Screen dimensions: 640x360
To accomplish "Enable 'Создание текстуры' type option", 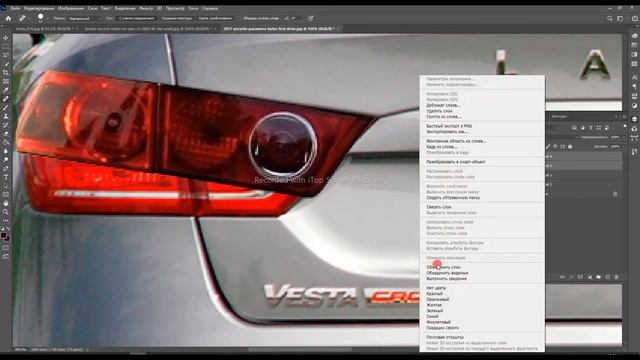I will click(x=177, y=18).
